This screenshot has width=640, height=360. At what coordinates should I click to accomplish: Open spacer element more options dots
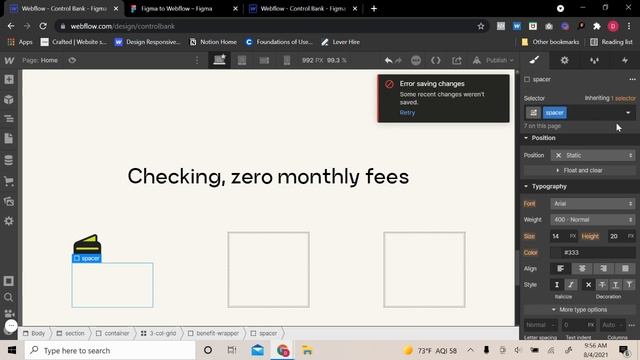click(632, 79)
